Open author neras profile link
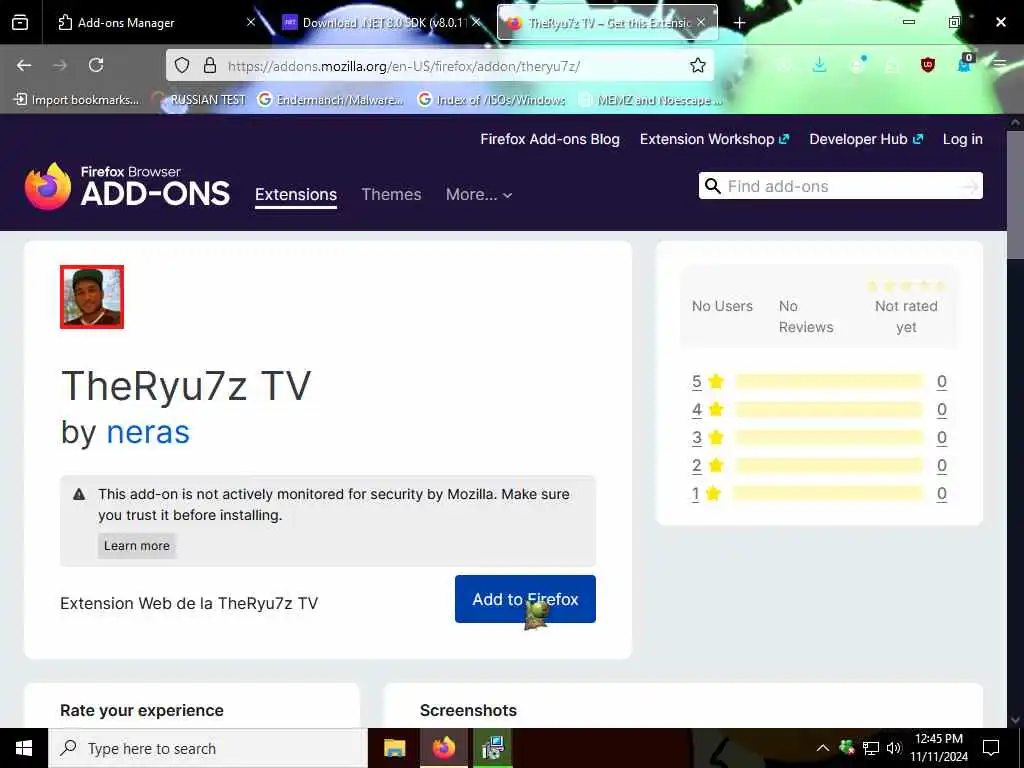 [x=148, y=432]
